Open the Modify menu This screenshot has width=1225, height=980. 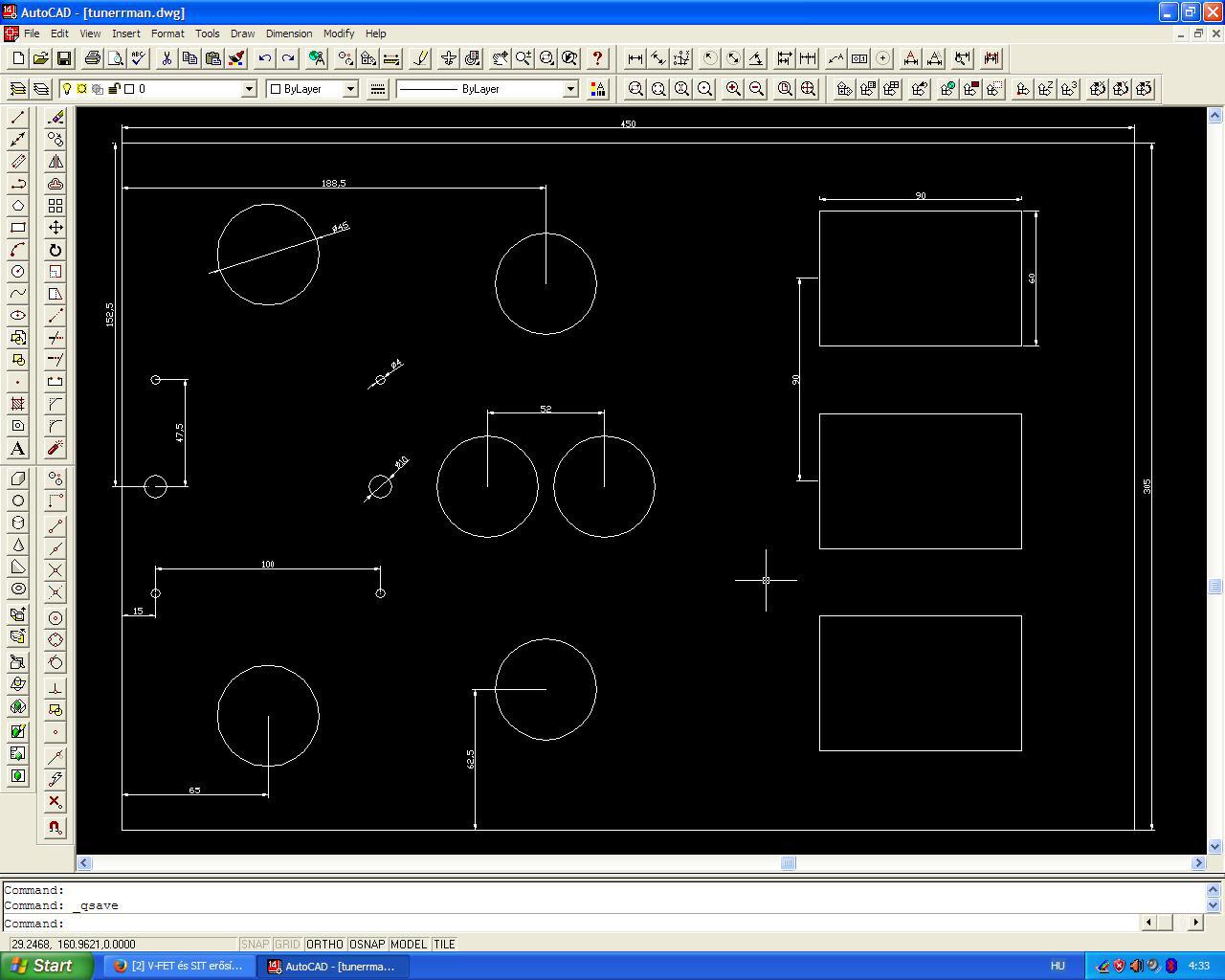tap(339, 33)
